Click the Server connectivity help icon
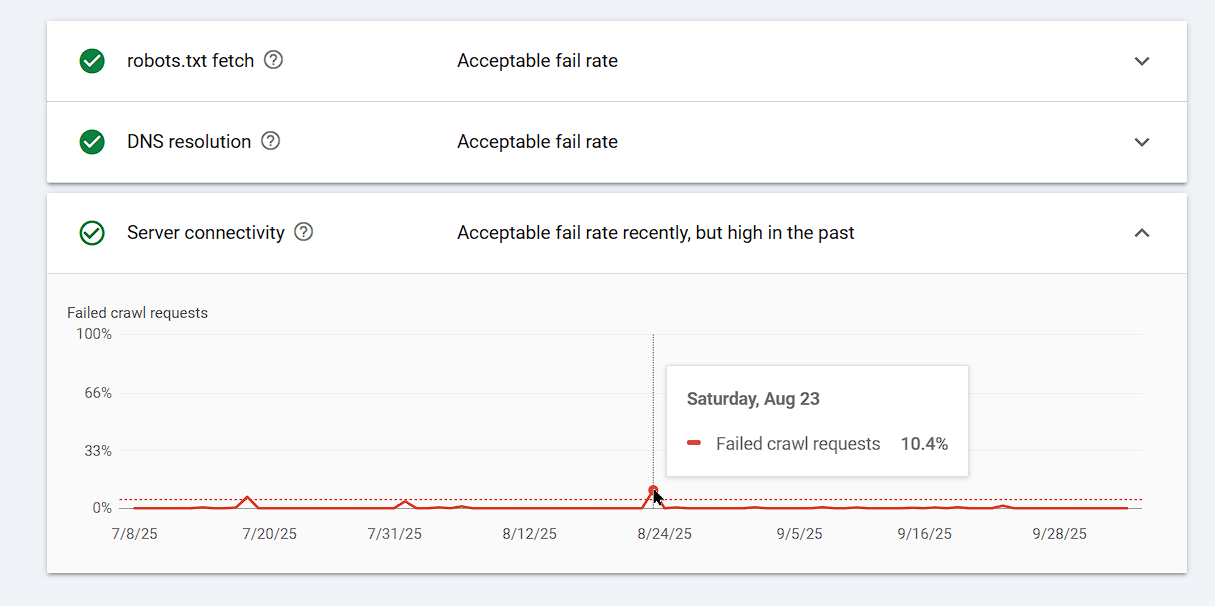Image resolution: width=1215 pixels, height=606 pixels. point(304,232)
